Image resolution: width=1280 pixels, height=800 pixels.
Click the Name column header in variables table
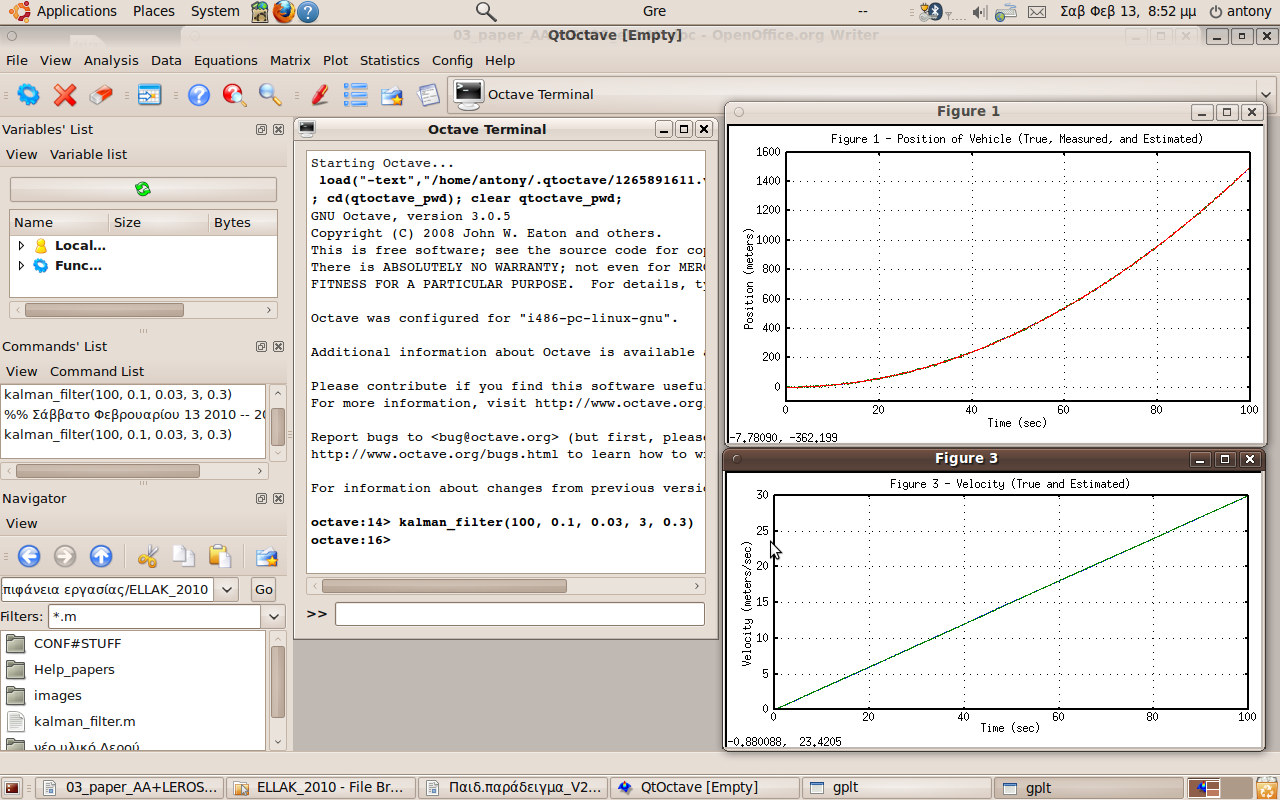[x=59, y=222]
